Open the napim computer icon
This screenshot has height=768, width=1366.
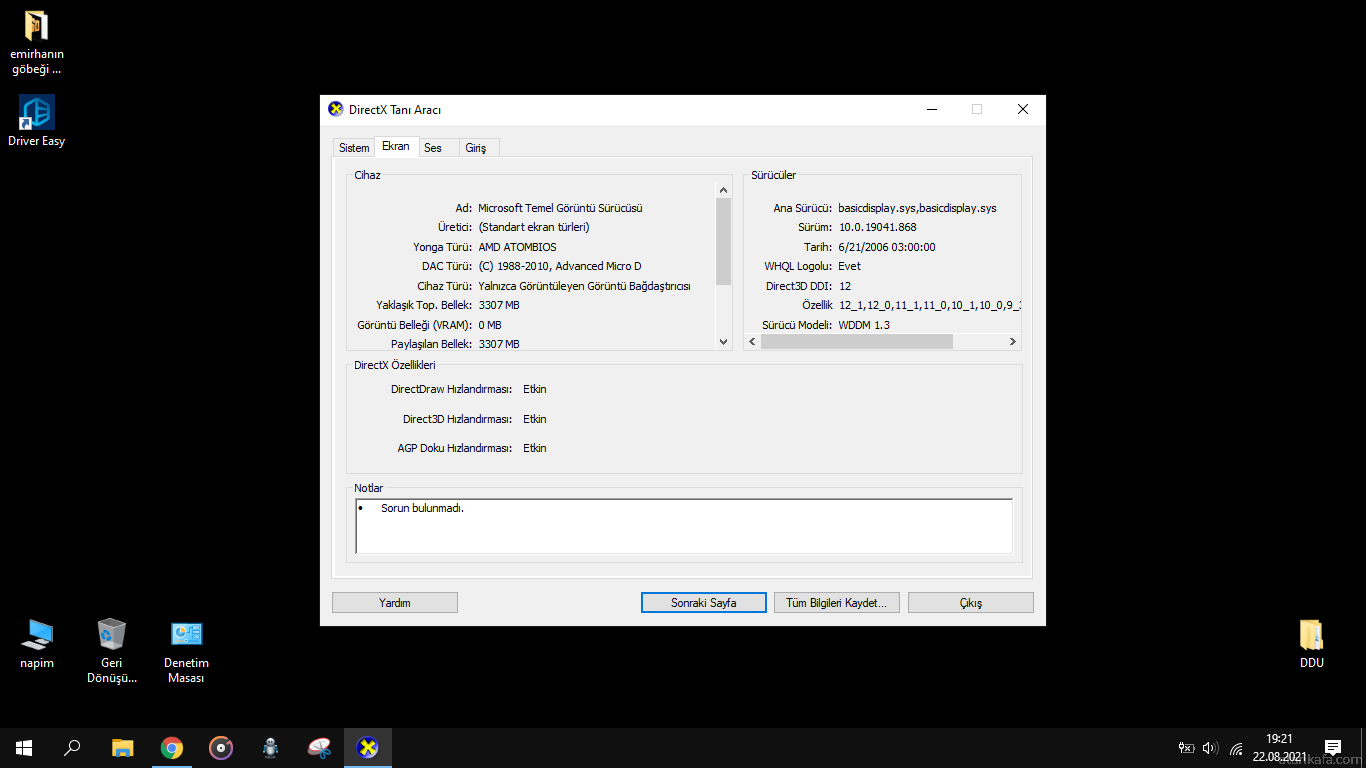(x=37, y=643)
